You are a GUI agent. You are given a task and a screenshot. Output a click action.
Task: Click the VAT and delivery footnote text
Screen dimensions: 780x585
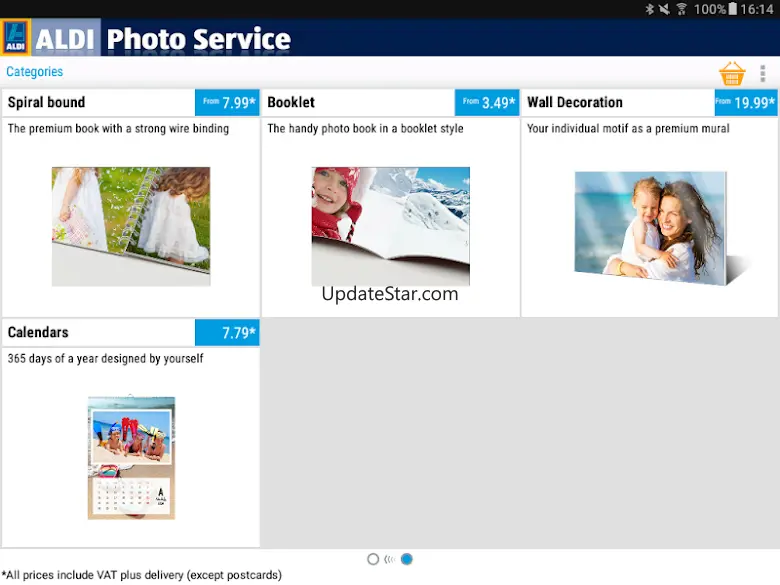[142, 575]
